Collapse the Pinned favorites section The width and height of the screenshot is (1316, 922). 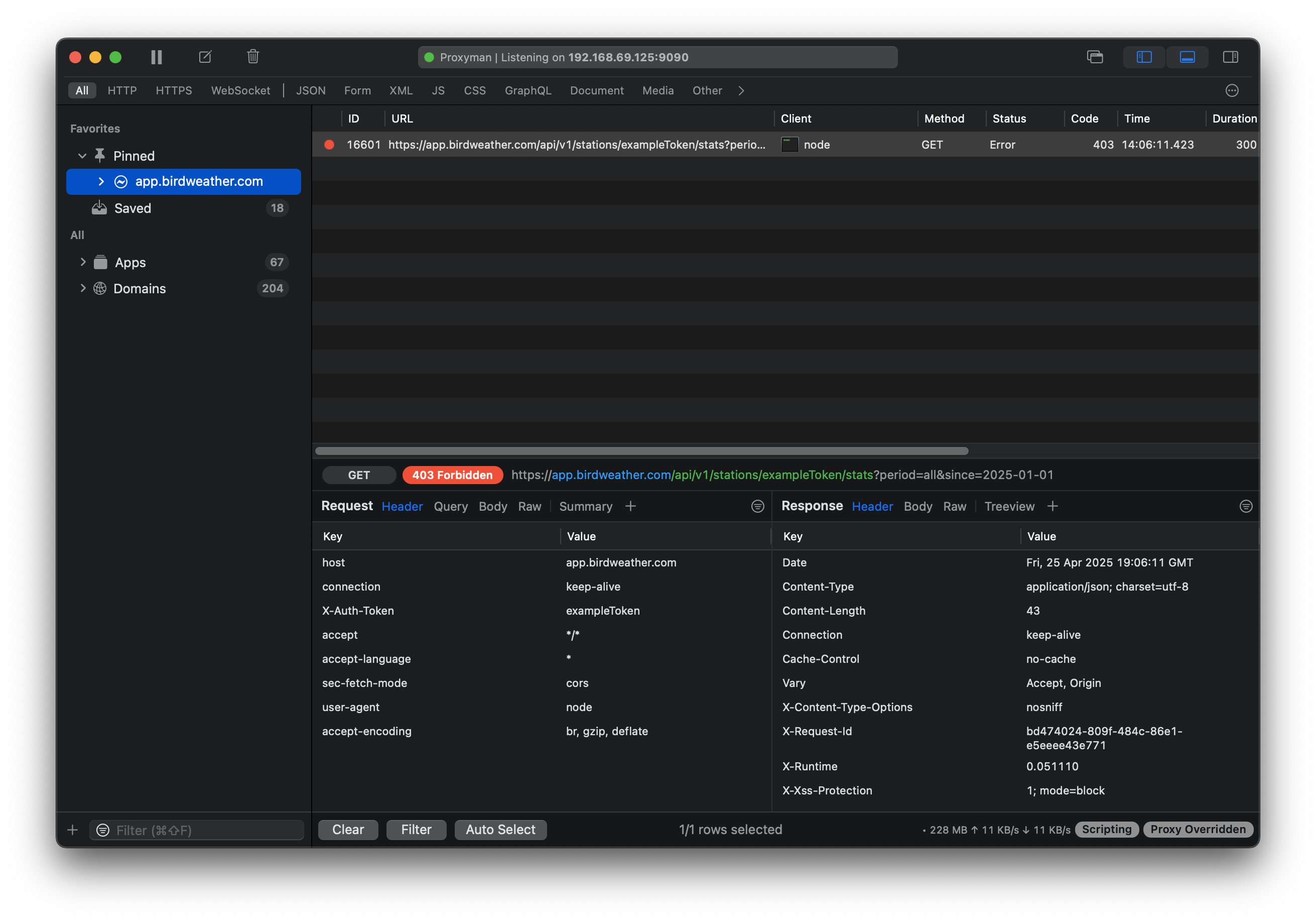(x=82, y=156)
